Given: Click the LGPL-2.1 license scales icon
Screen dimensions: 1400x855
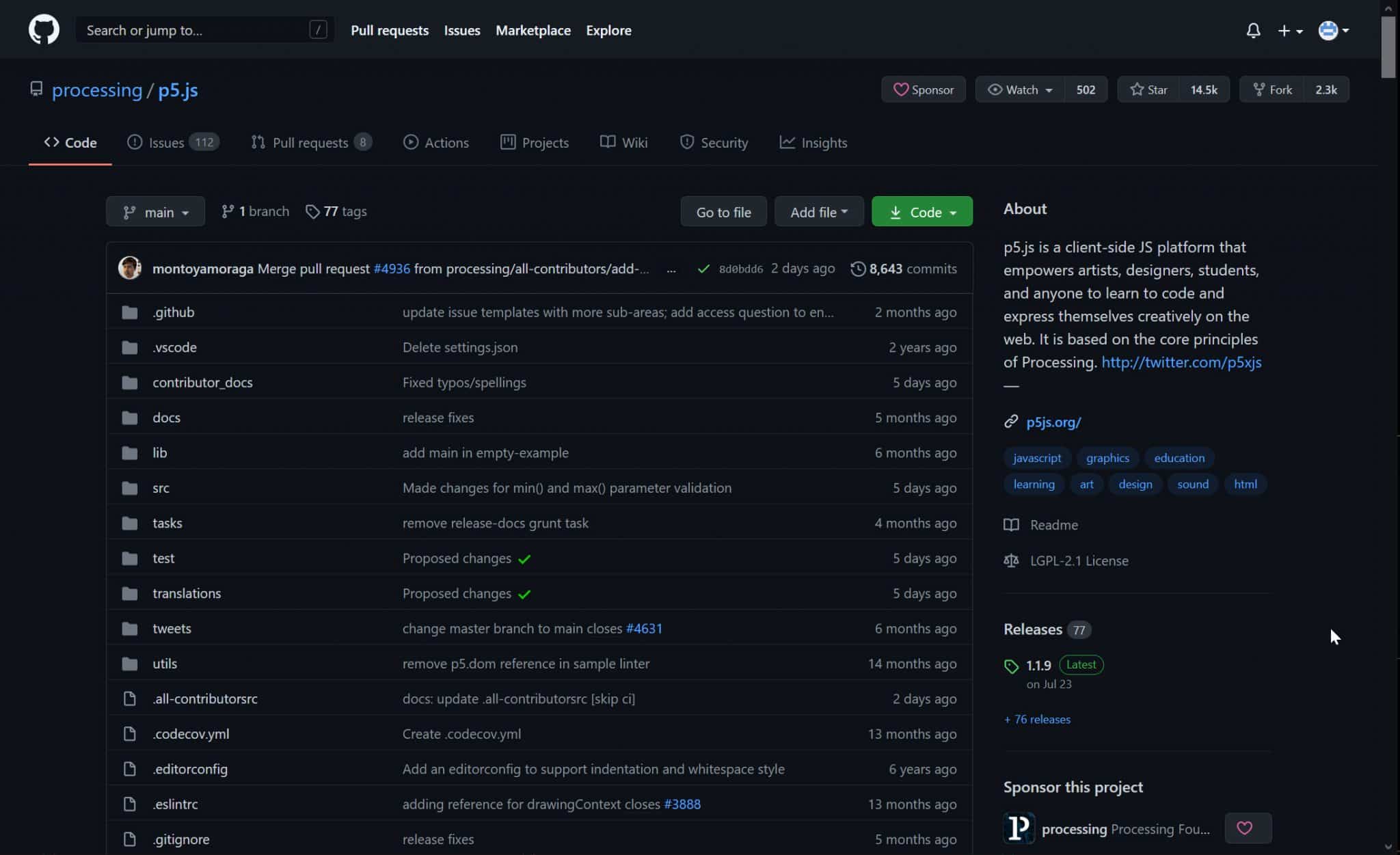Looking at the screenshot, I should click(x=1011, y=560).
